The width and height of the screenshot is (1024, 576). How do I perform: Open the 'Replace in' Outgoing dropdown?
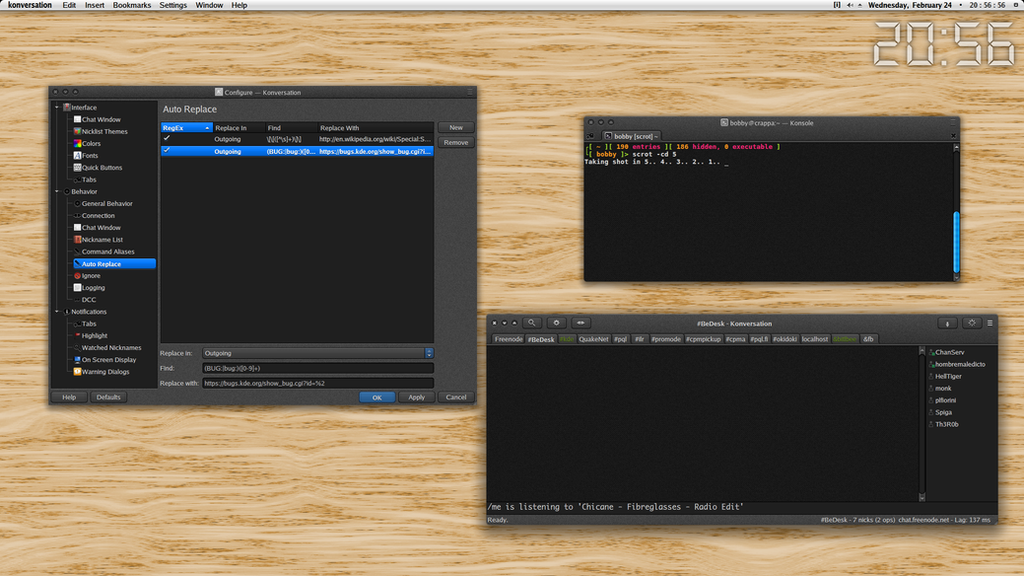(317, 353)
